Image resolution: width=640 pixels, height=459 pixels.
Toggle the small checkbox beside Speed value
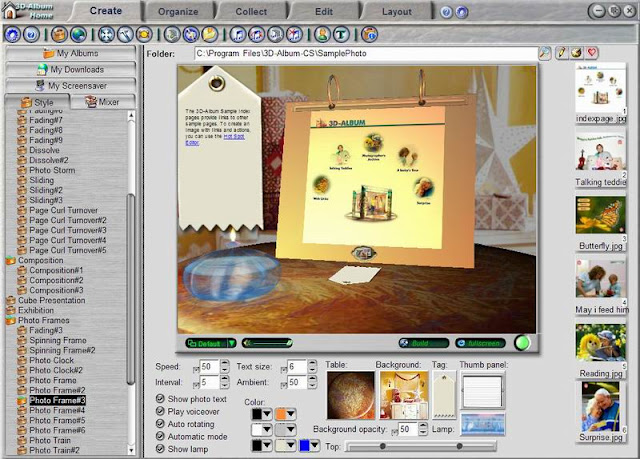click(196, 369)
